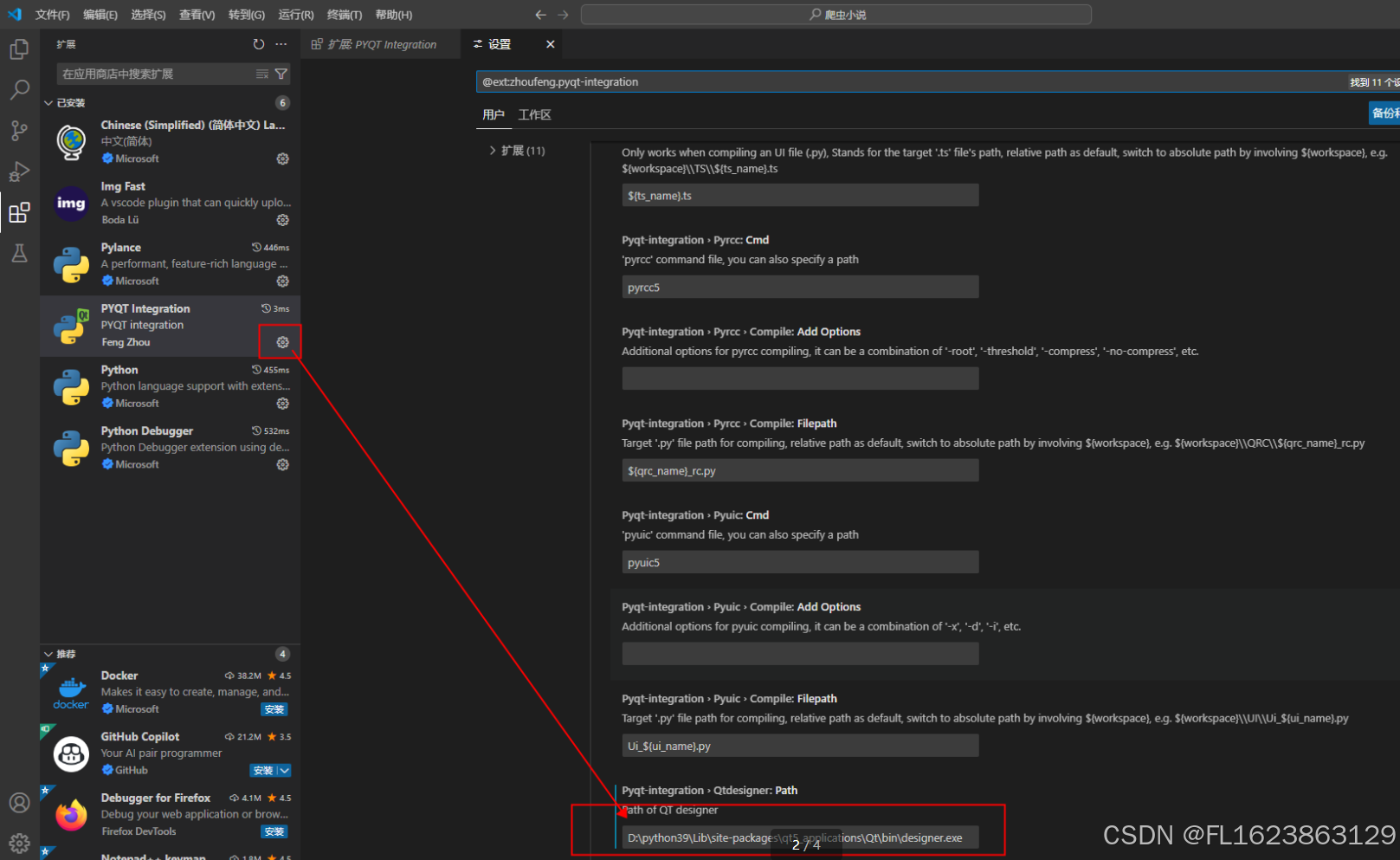
Task: Open manage gear for Chinese language pack
Action: (x=282, y=158)
